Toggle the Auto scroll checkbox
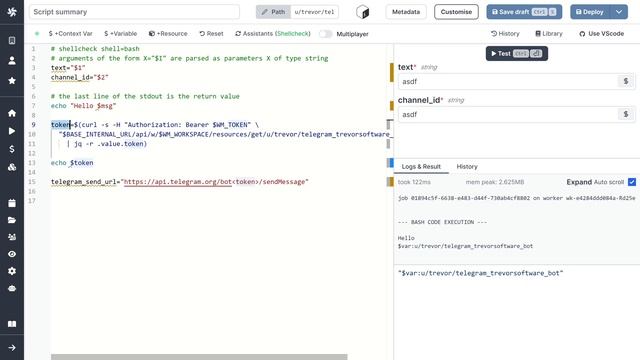Viewport: 640px width, 360px height. tap(632, 182)
